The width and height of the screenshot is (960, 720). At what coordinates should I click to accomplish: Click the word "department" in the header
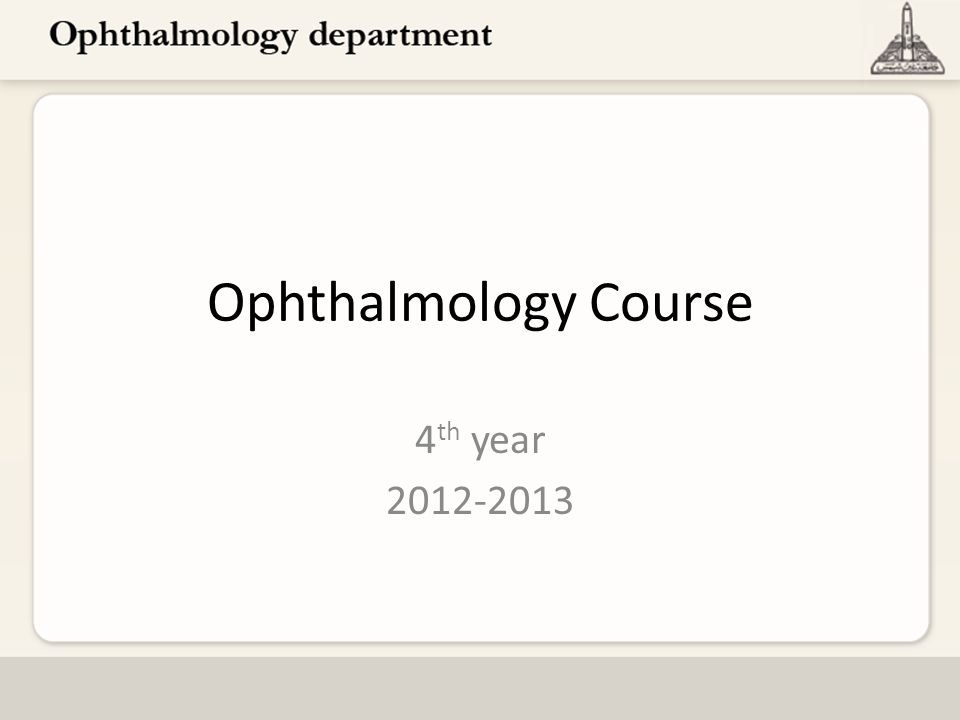point(400,36)
